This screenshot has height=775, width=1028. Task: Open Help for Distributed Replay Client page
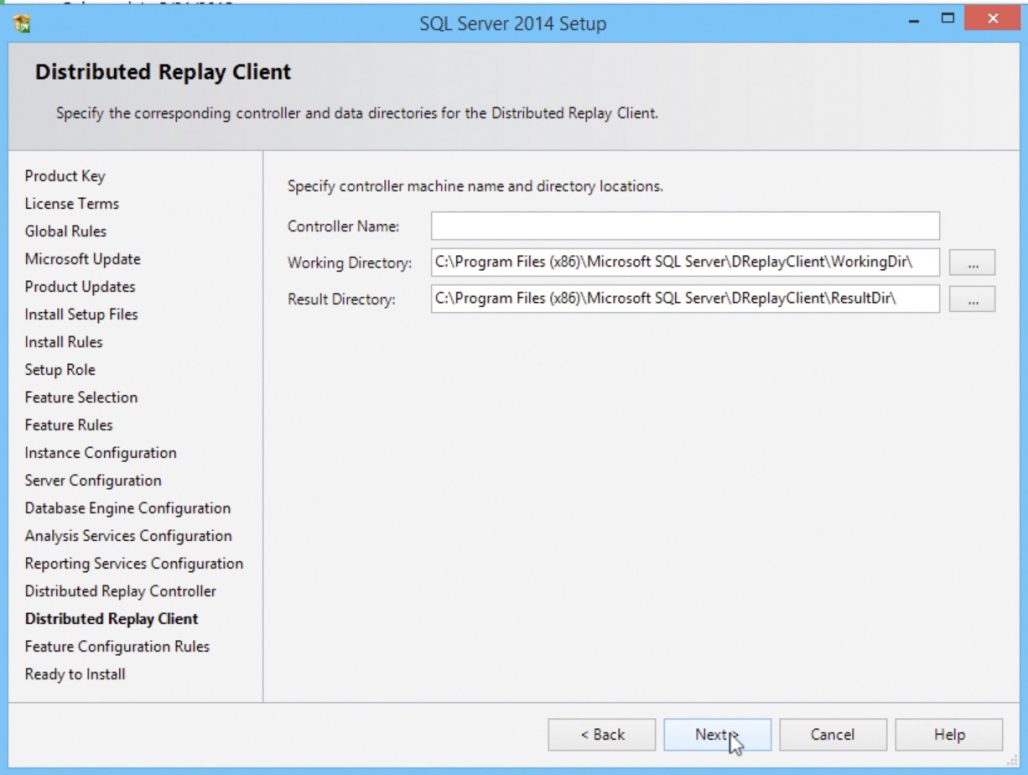(948, 734)
